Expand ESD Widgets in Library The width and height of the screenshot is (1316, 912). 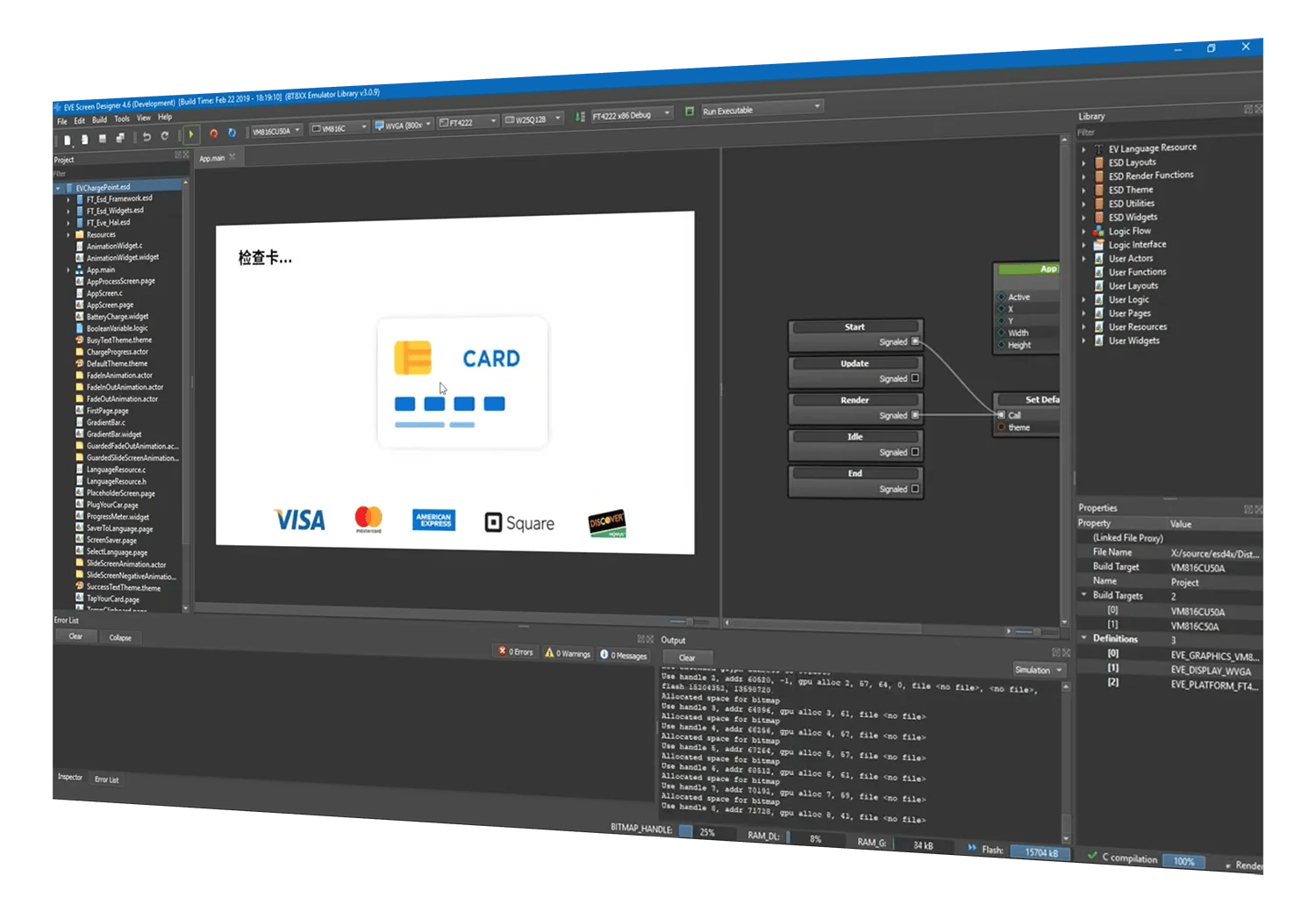pyautogui.click(x=1084, y=218)
